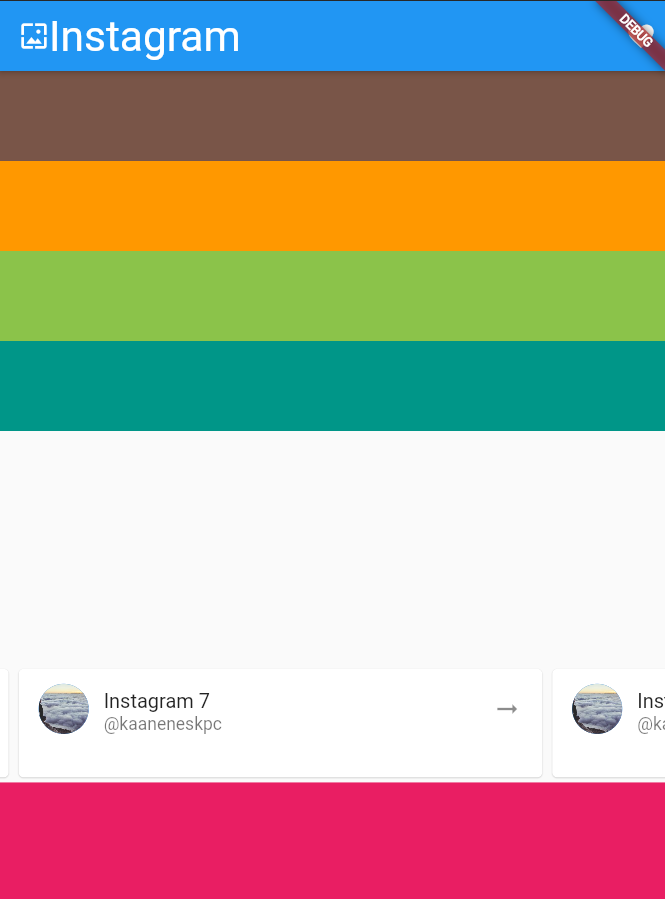Click the empty white area above the cards
The width and height of the screenshot is (665, 899).
point(332,548)
